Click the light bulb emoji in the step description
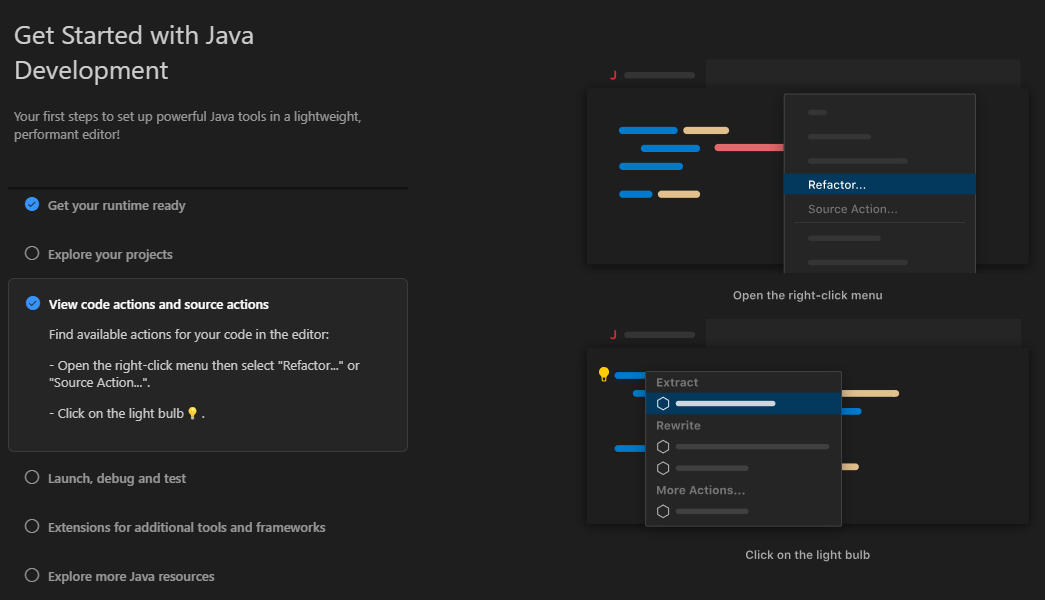The height and width of the screenshot is (600, 1045). [x=191, y=413]
